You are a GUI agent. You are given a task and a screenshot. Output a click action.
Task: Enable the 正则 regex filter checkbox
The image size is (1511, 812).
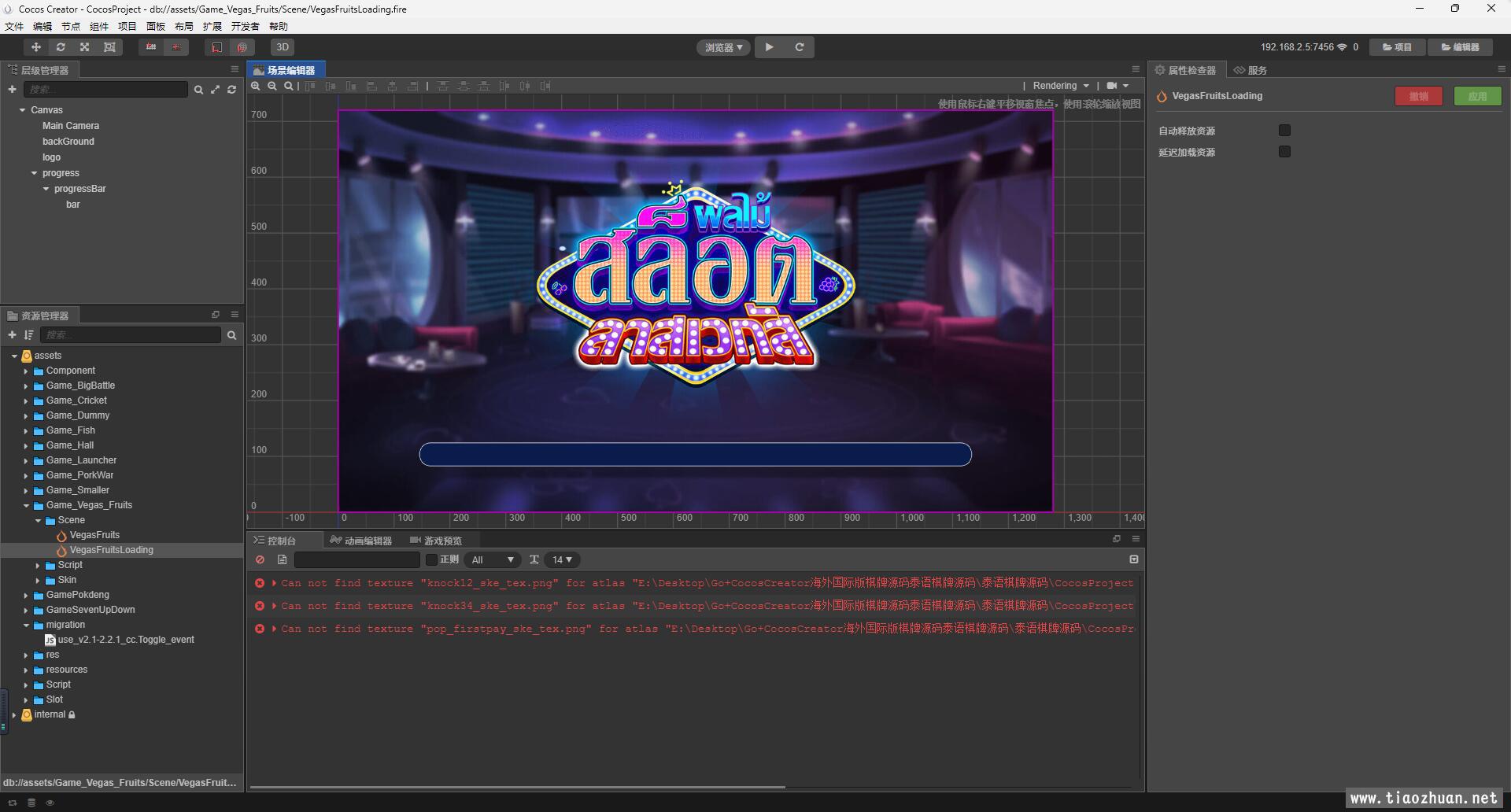coord(431,559)
